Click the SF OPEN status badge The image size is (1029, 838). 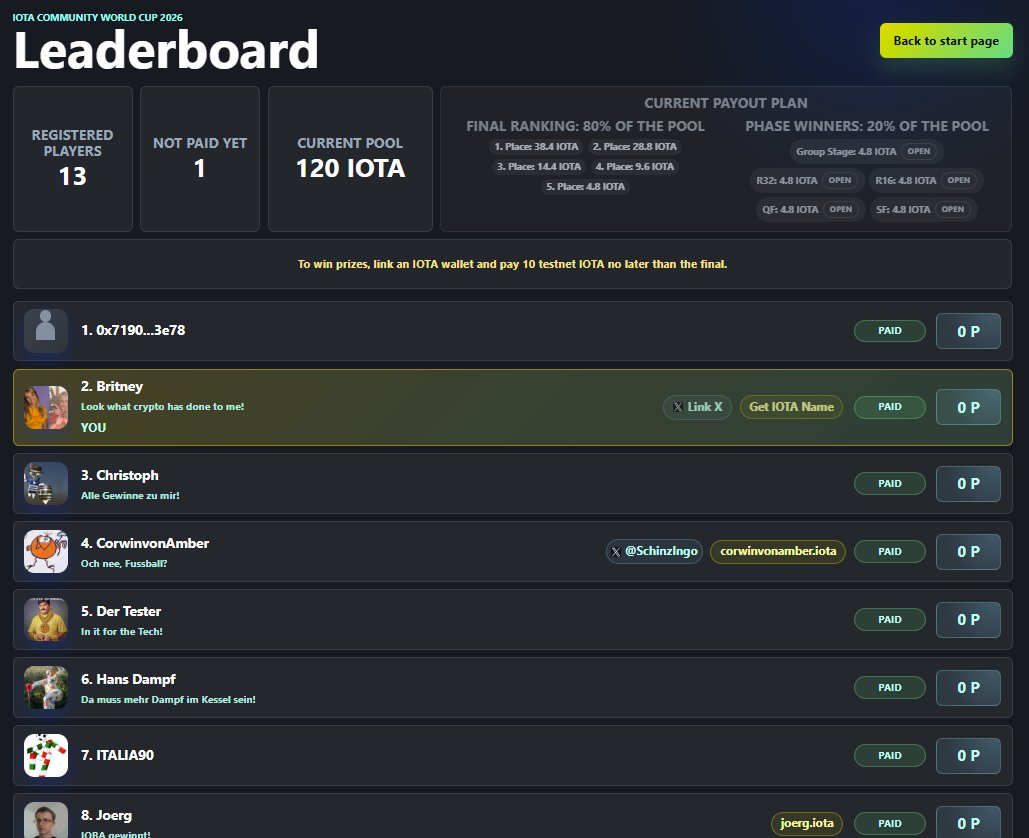tap(953, 209)
